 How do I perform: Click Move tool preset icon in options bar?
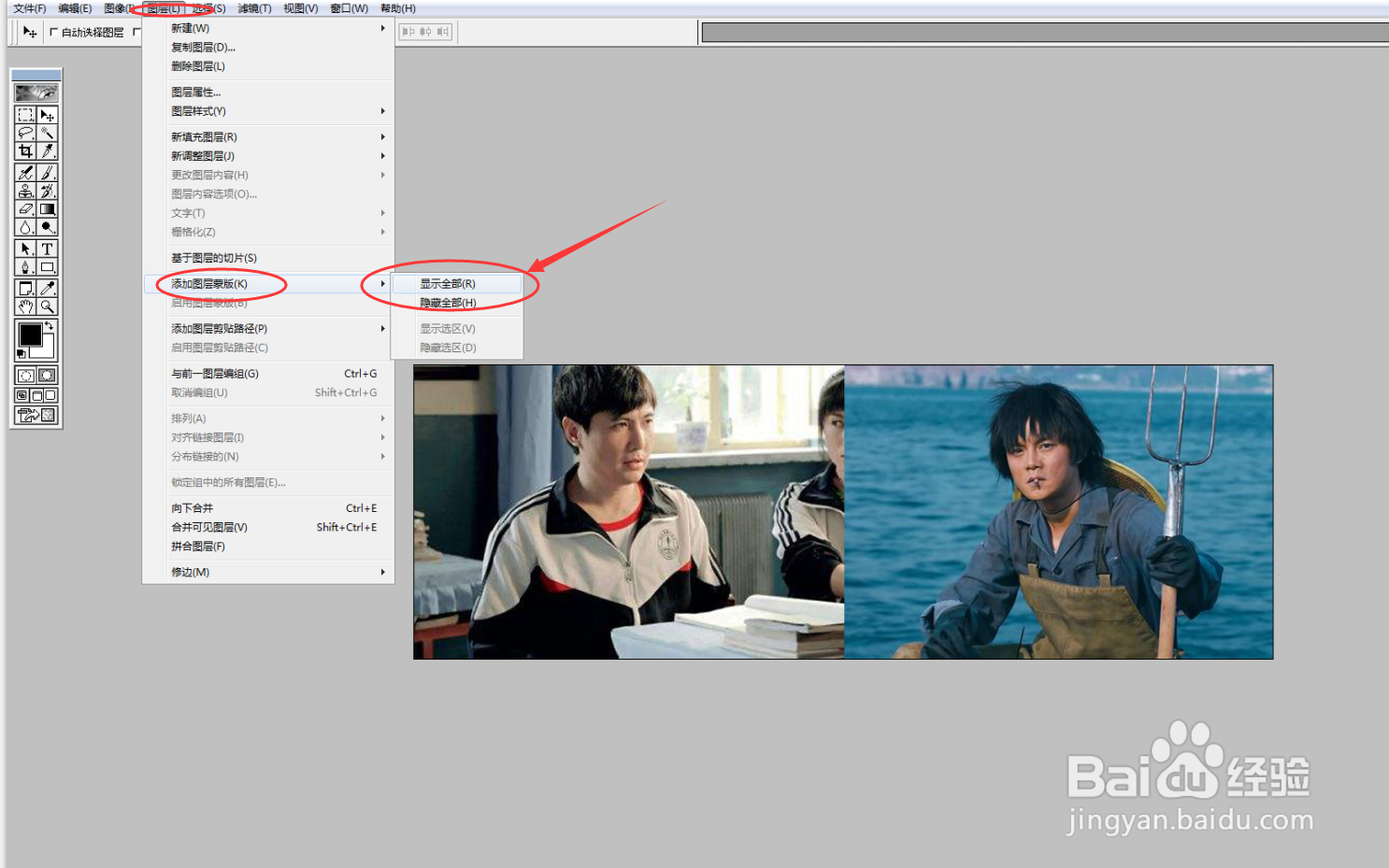coord(30,32)
